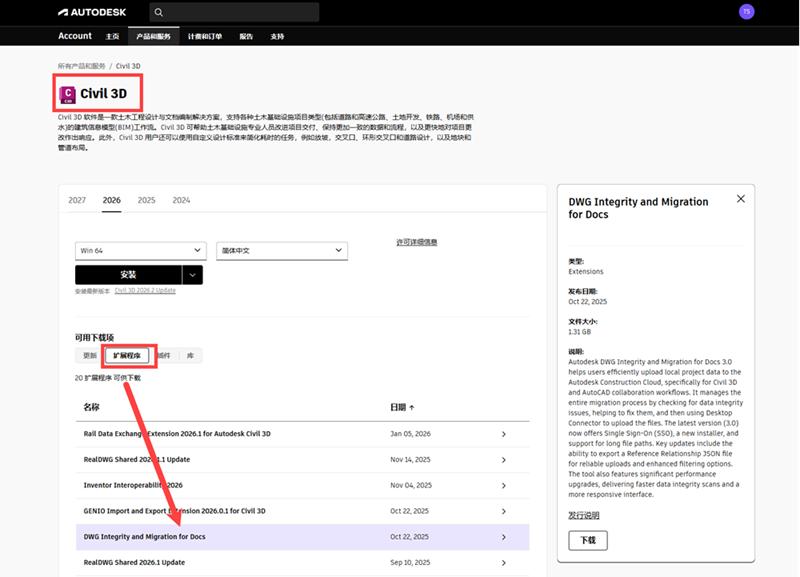Open the TS user avatar menu
Image resolution: width=800 pixels, height=577 pixels.
point(746,12)
